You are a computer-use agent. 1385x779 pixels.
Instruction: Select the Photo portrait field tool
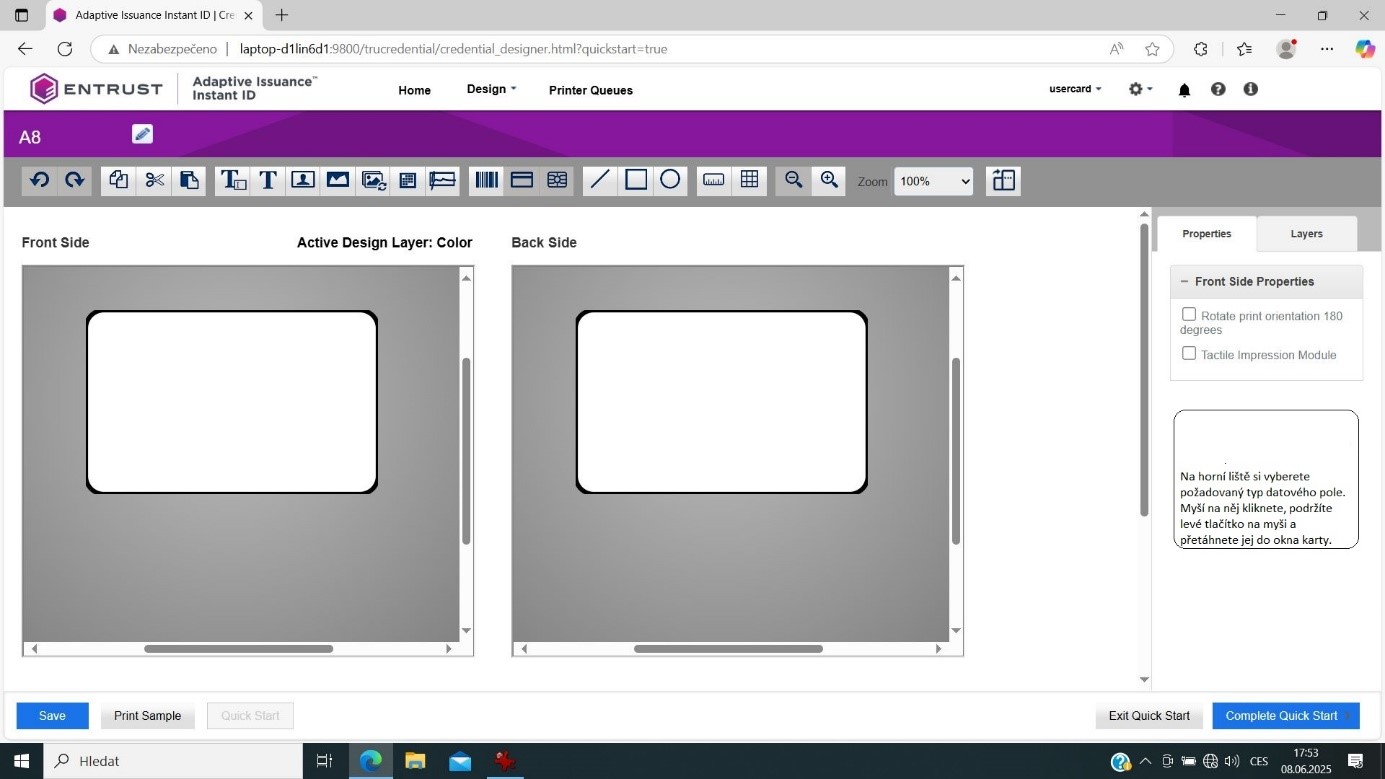[303, 180]
